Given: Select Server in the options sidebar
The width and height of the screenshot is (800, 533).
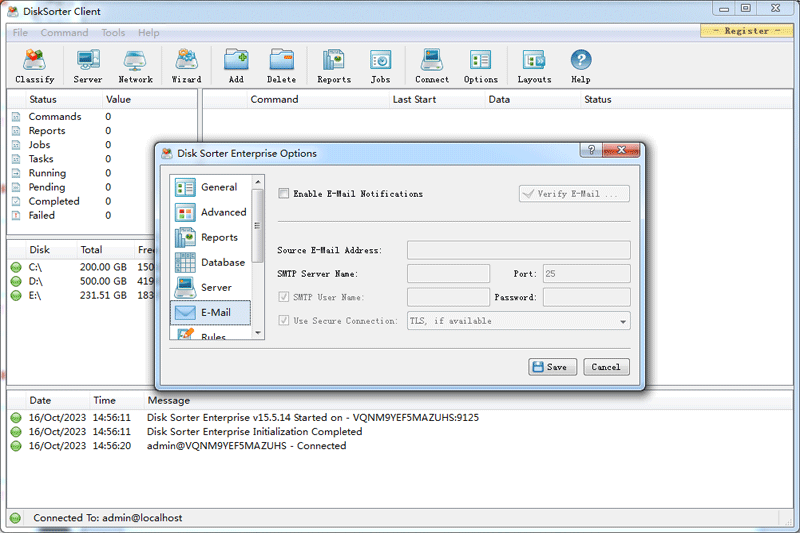Looking at the screenshot, I should tap(212, 287).
